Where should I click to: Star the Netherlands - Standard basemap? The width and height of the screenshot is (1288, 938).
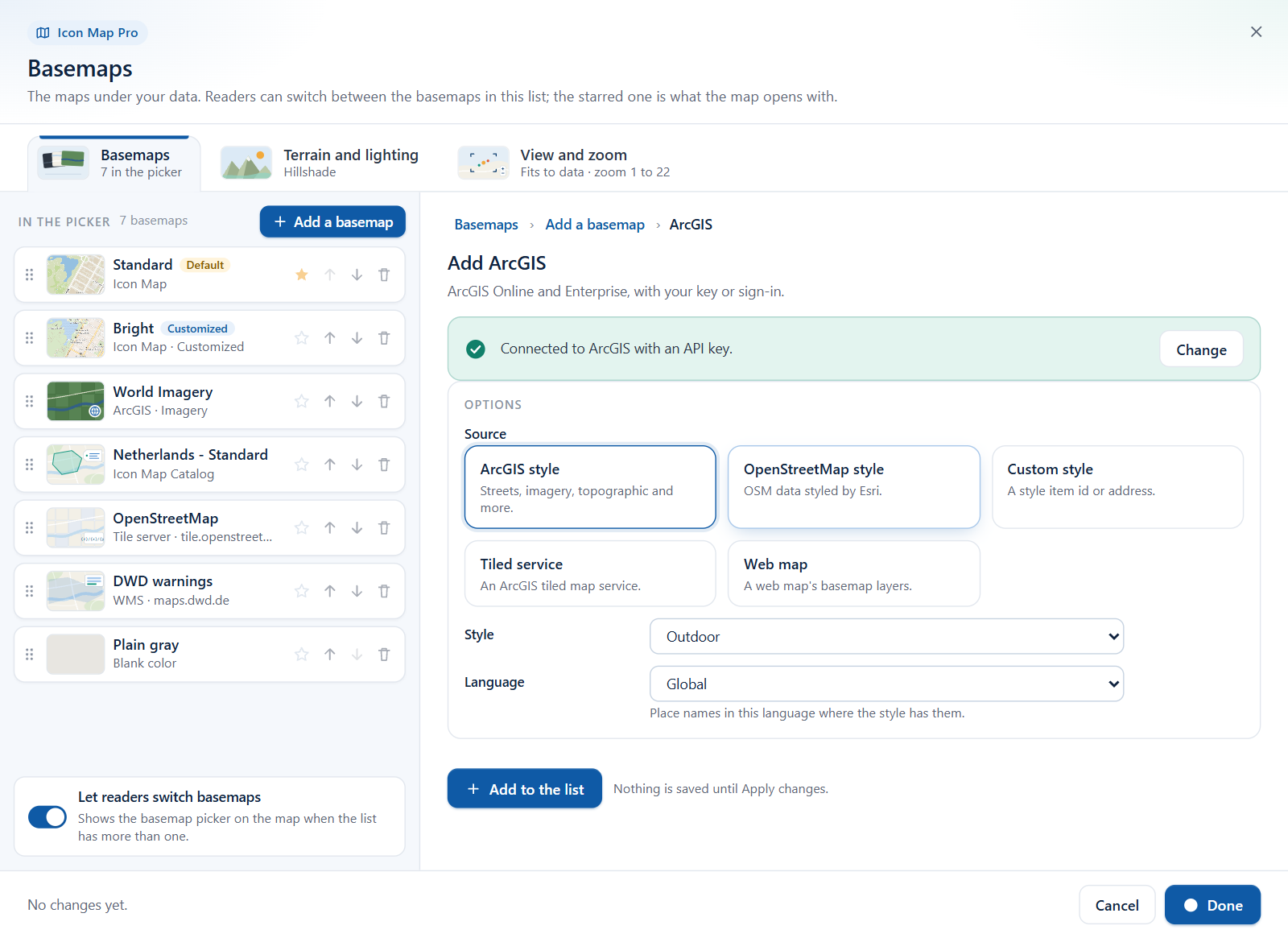pyautogui.click(x=302, y=465)
